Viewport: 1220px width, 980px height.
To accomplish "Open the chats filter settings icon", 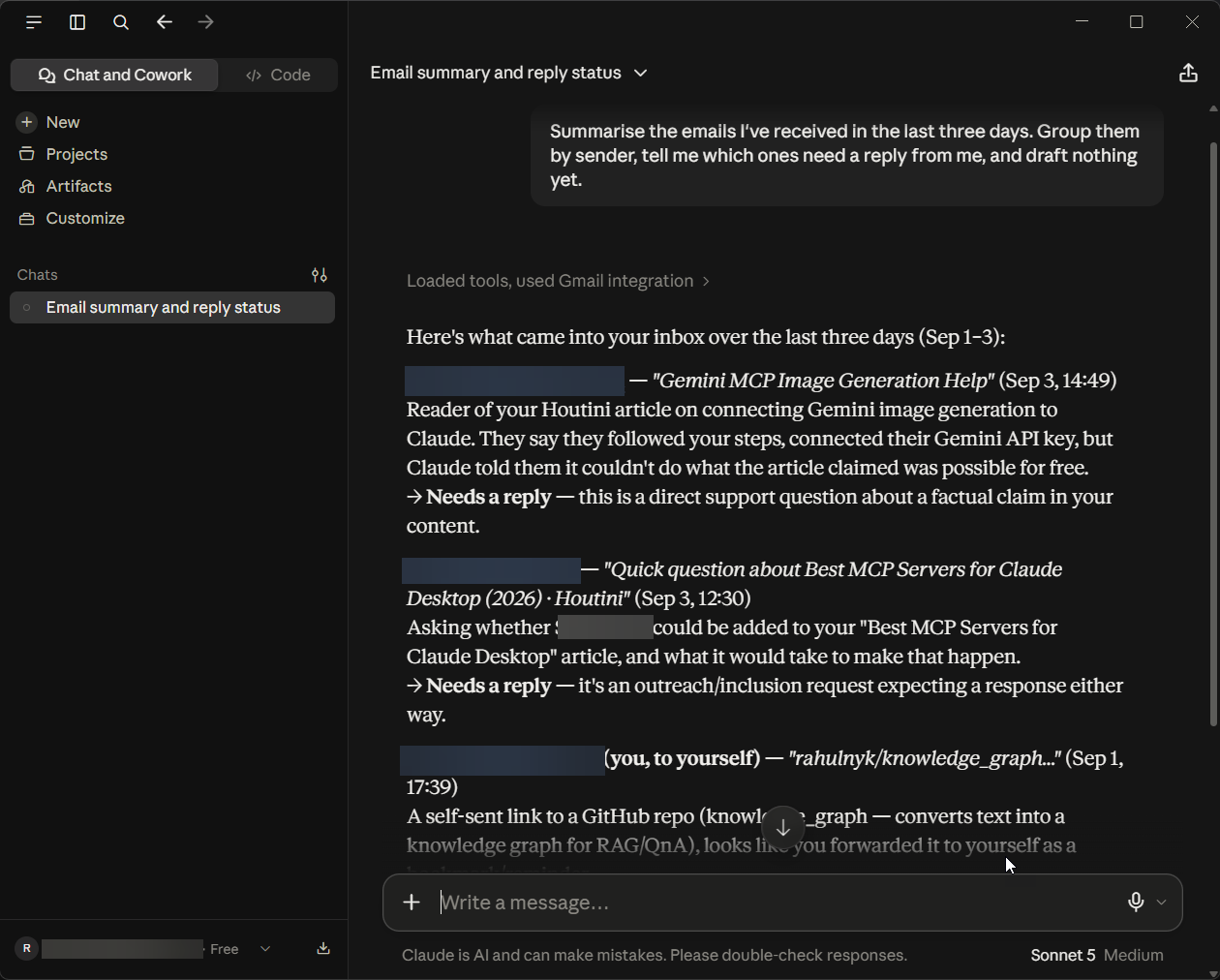I will [x=320, y=275].
